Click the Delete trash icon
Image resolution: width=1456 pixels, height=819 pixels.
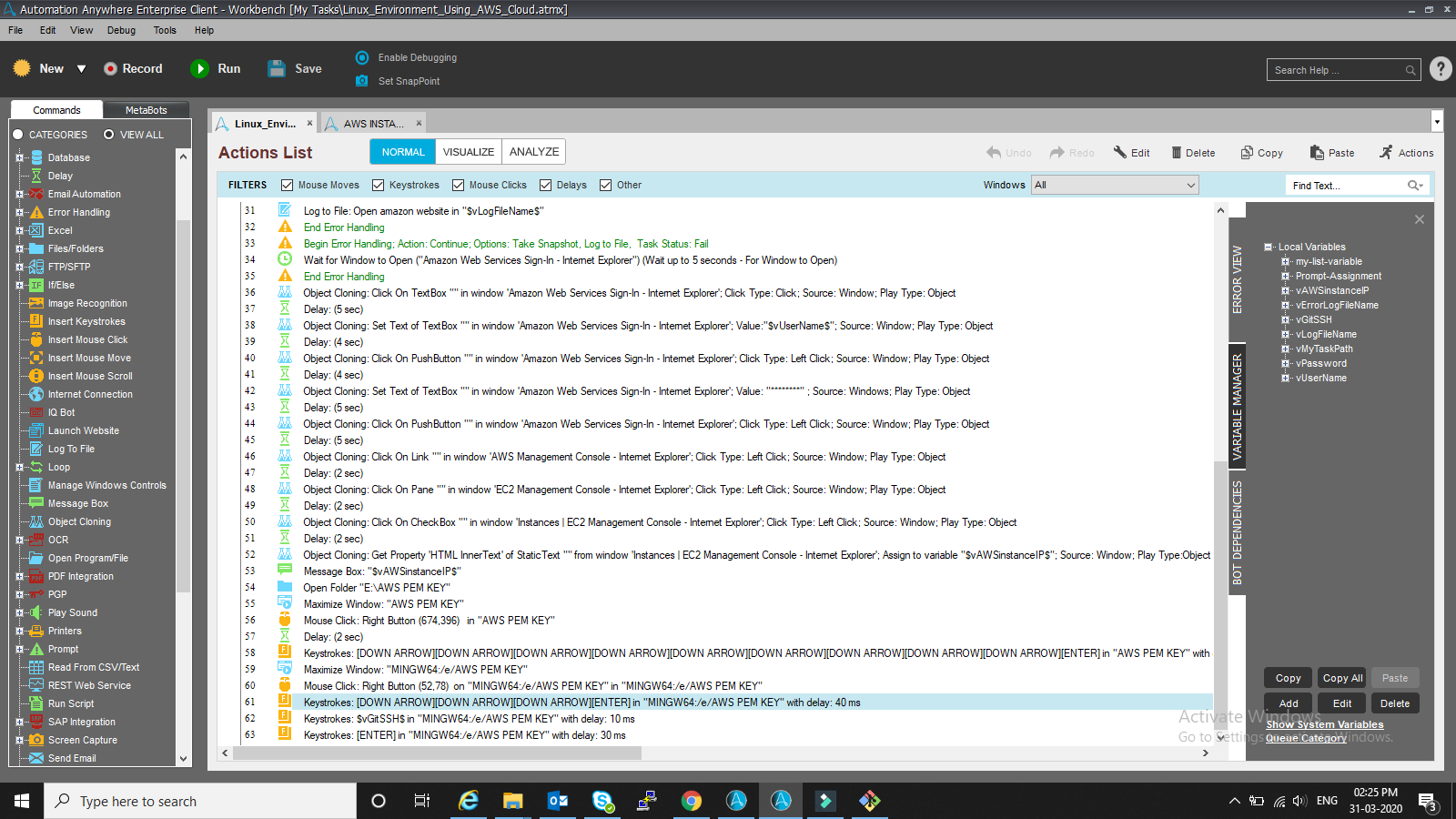coord(1177,153)
